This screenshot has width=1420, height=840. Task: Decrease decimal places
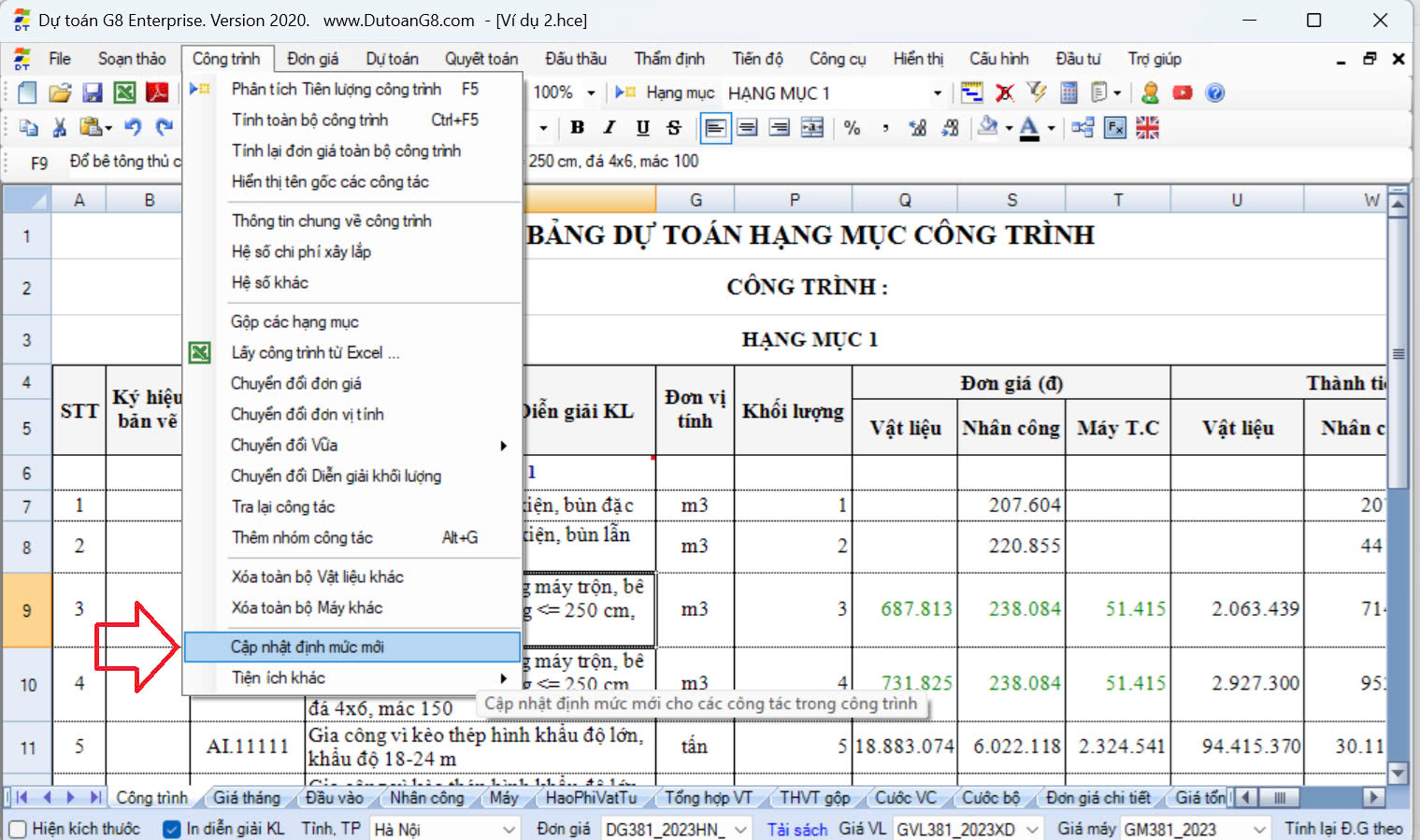pyautogui.click(x=950, y=127)
